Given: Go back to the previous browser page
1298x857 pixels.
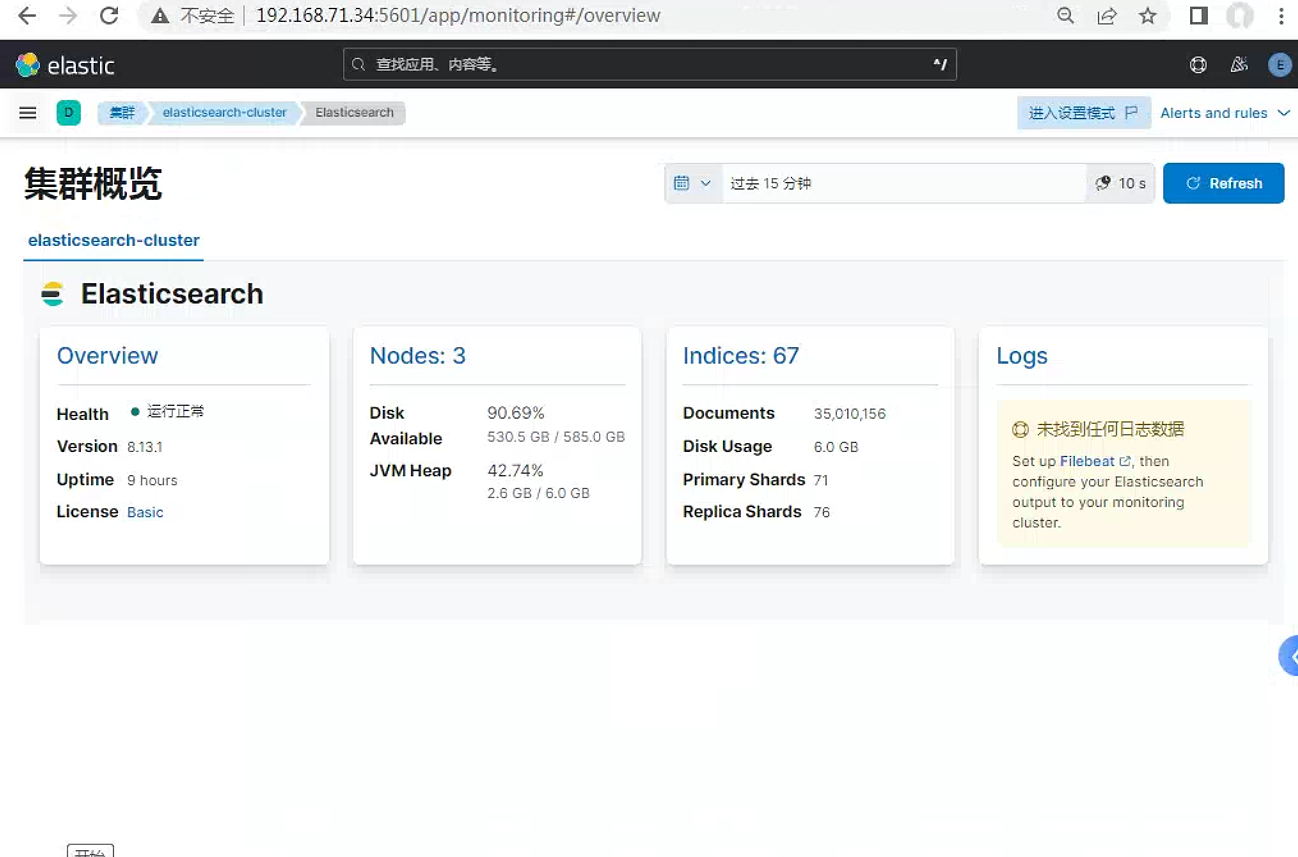Looking at the screenshot, I should pyautogui.click(x=27, y=16).
